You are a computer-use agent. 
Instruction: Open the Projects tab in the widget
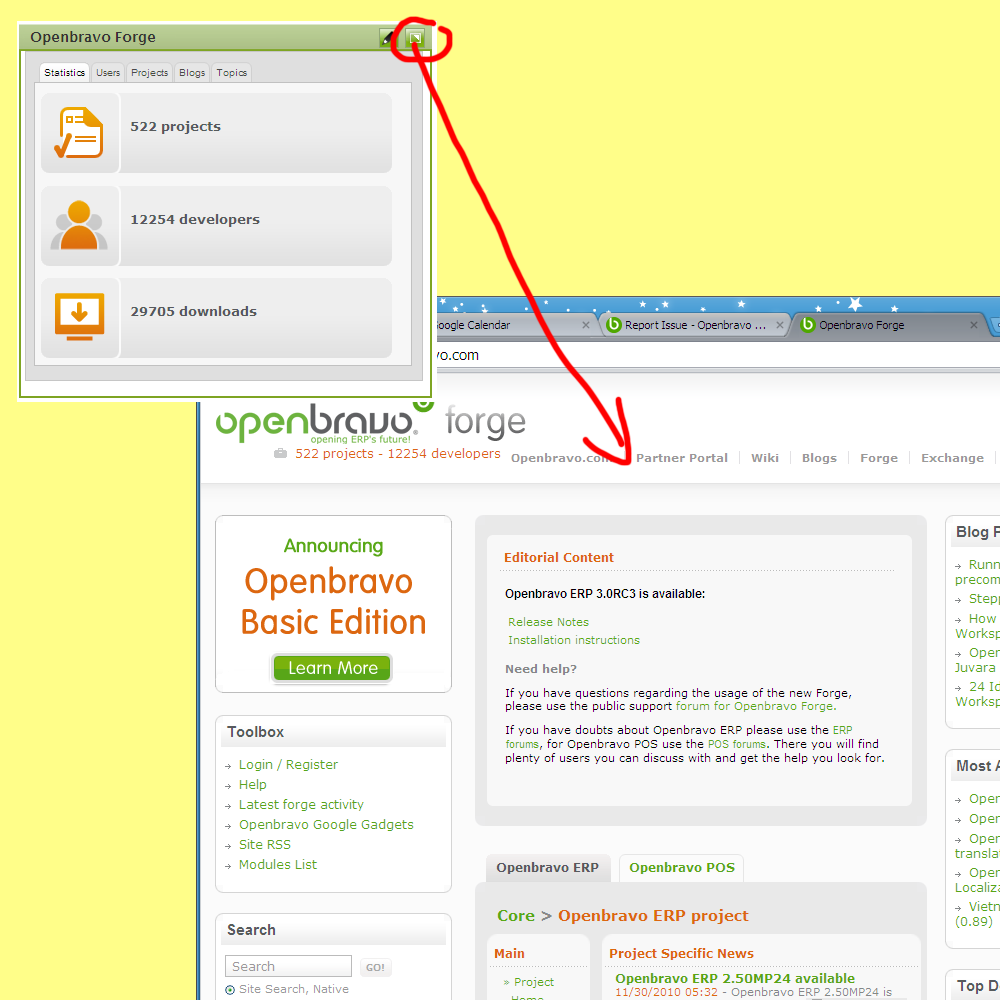(x=150, y=73)
